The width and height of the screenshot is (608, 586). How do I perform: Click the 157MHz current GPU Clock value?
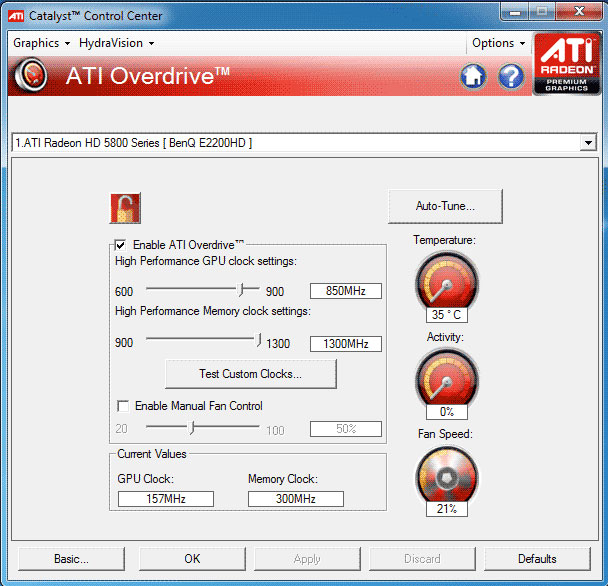click(166, 498)
